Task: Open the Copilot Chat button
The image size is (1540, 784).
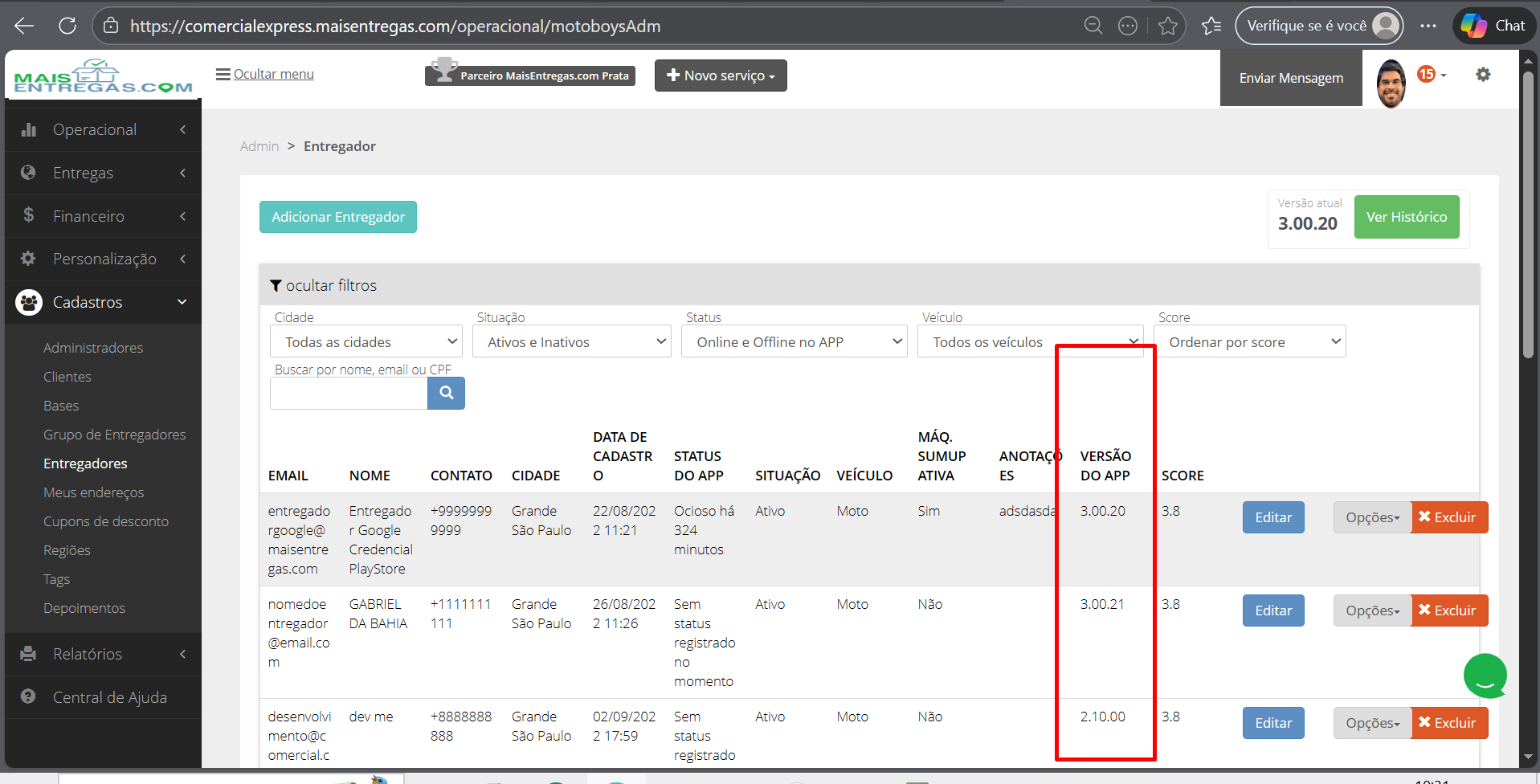Action: click(x=1493, y=26)
